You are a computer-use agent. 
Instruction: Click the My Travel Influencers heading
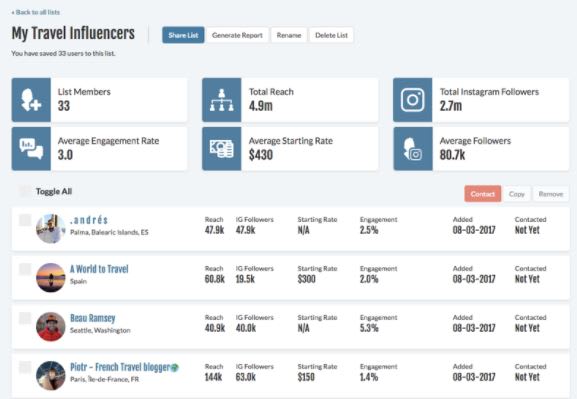pos(73,33)
